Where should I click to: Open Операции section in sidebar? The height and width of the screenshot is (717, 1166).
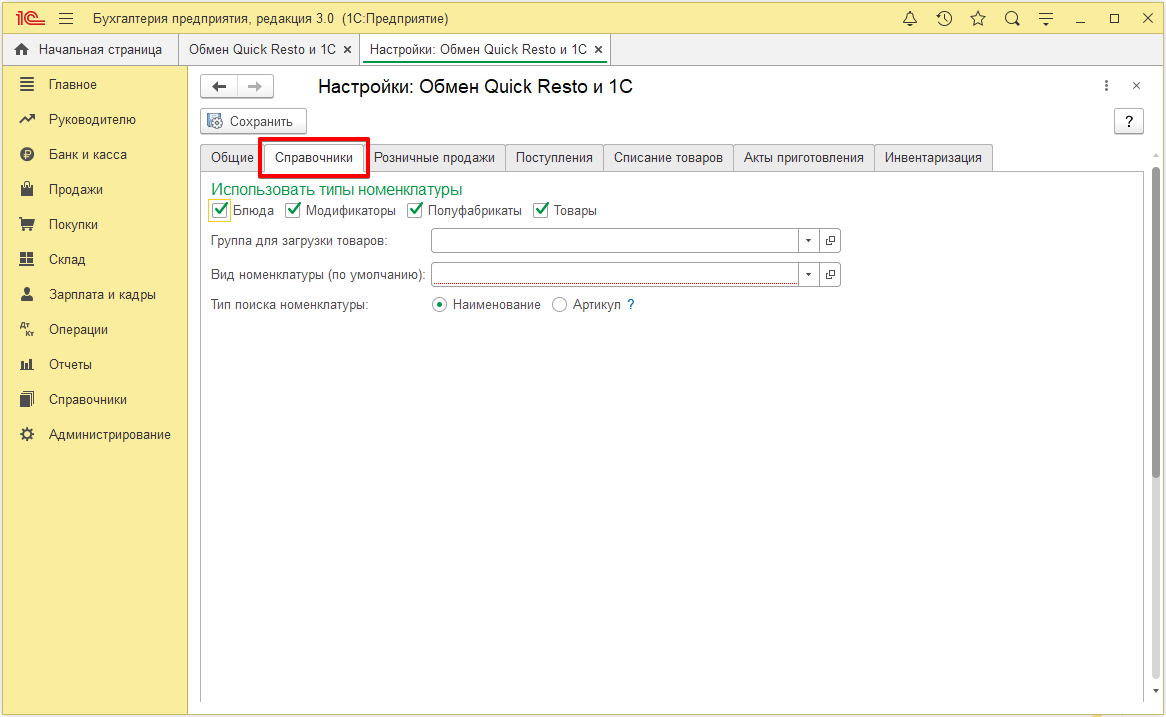pyautogui.click(x=94, y=329)
